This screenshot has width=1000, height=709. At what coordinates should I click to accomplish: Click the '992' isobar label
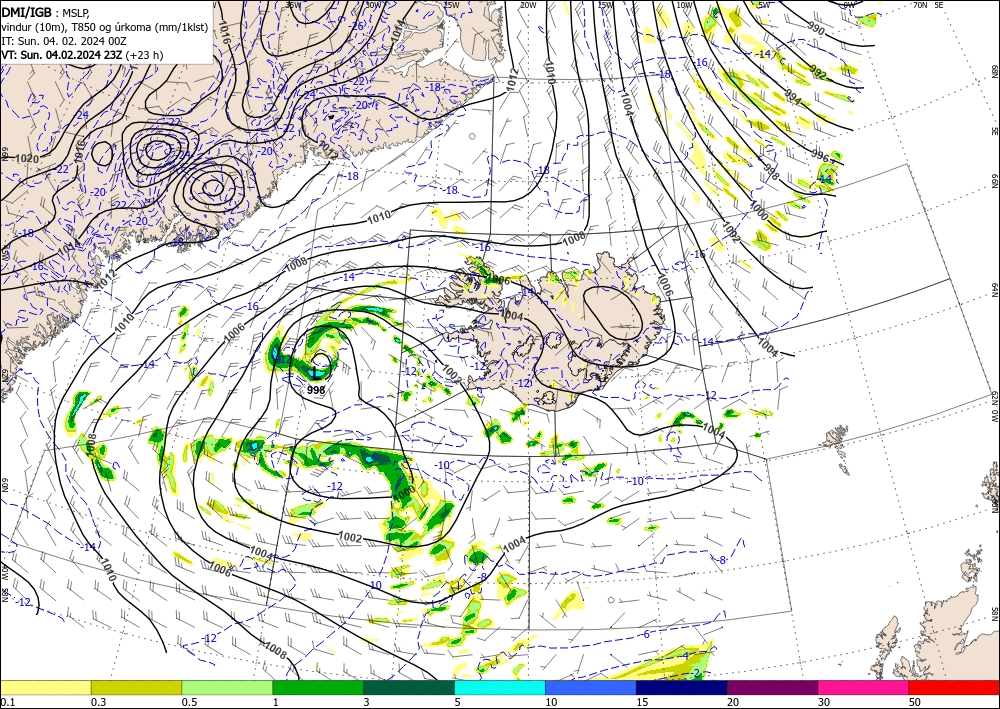coord(818,73)
